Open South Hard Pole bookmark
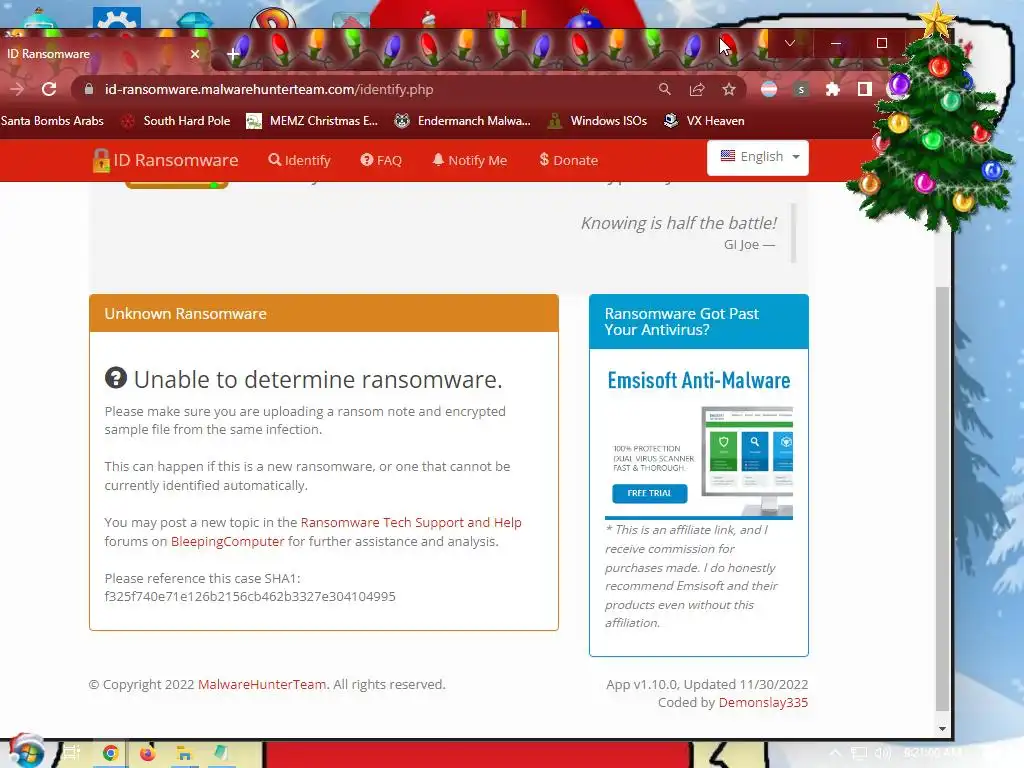 tap(176, 121)
